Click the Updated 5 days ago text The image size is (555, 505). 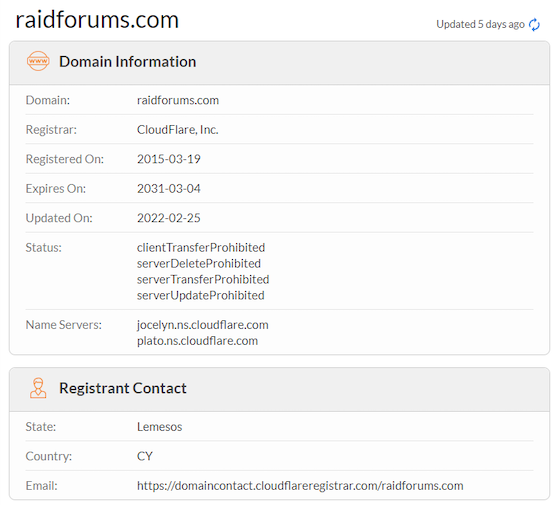click(x=480, y=24)
